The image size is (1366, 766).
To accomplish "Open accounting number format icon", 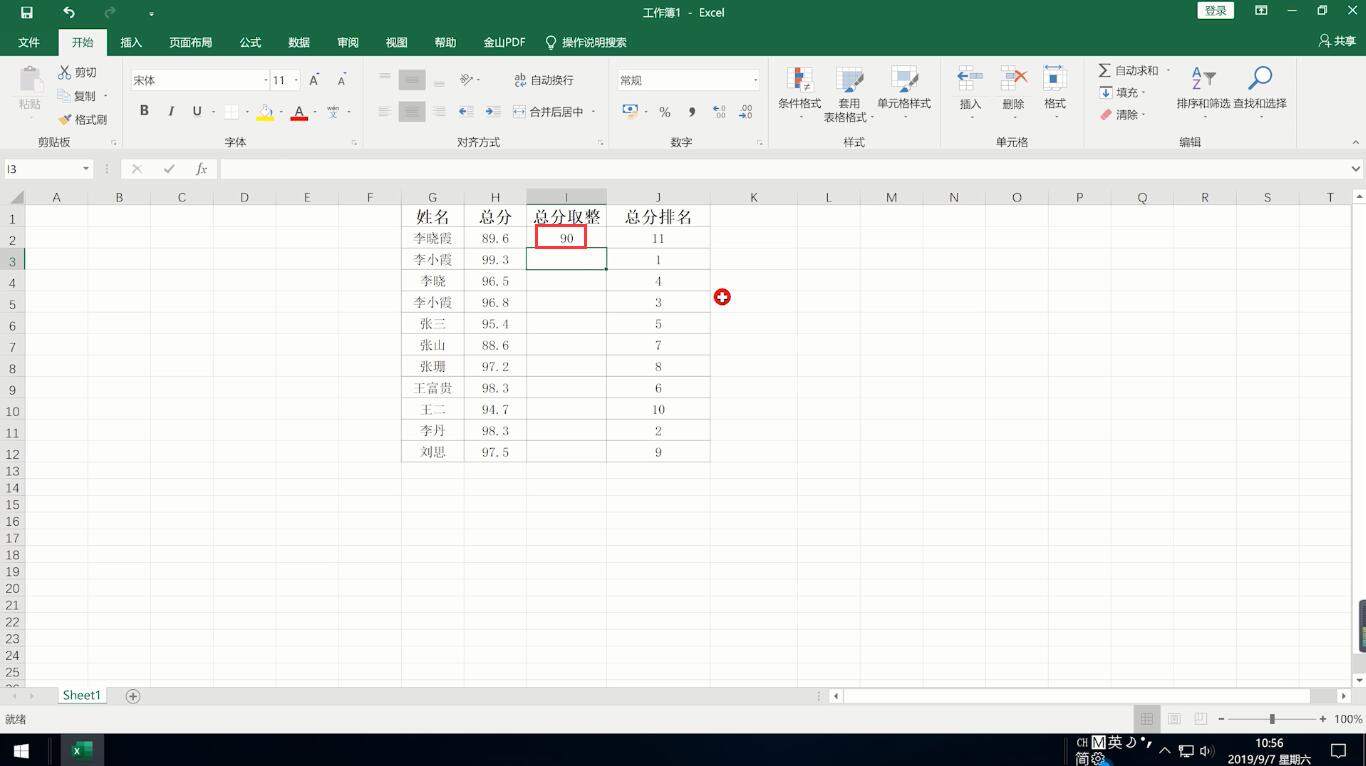I will [630, 111].
